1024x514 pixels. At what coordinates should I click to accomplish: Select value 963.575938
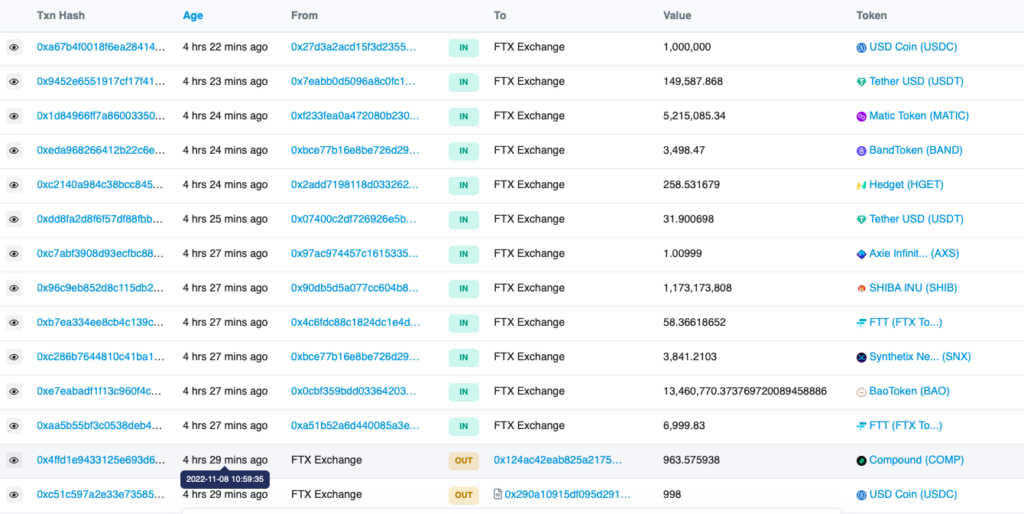coord(691,460)
